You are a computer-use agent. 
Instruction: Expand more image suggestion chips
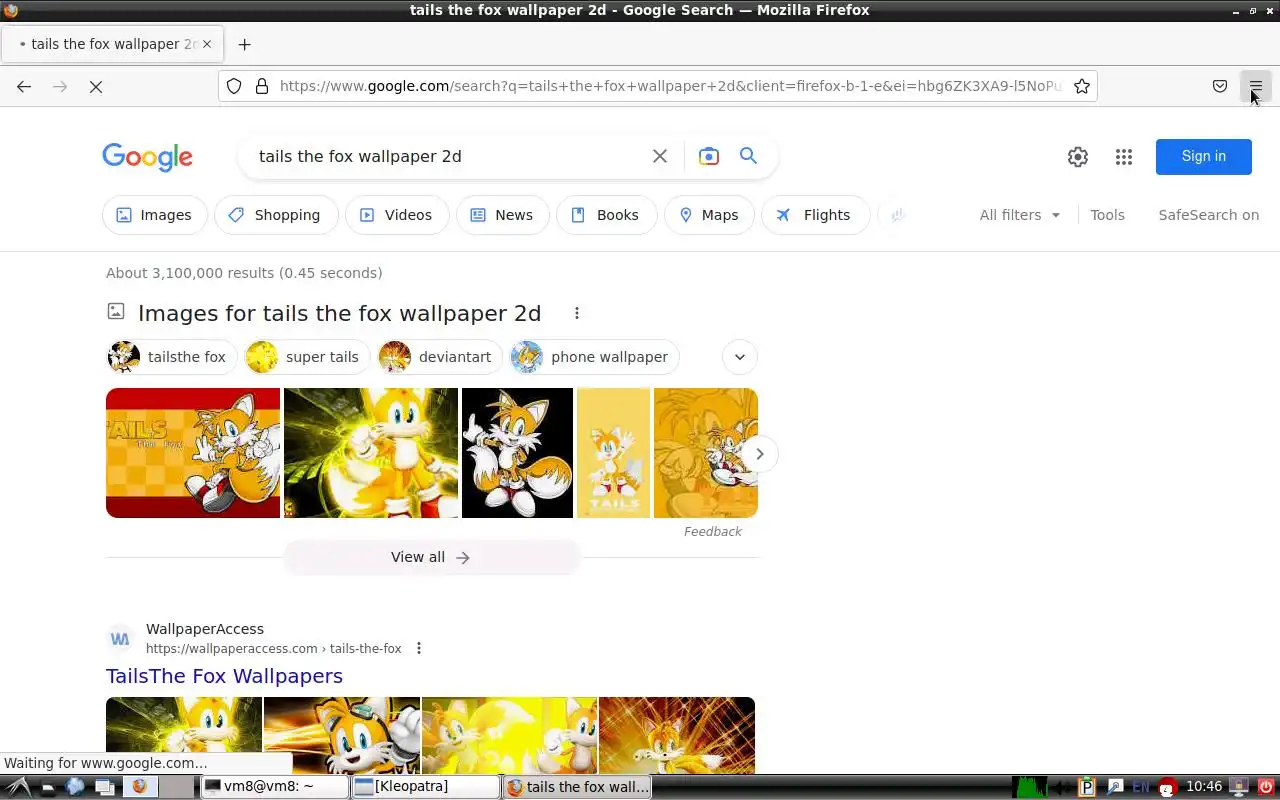[739, 357]
